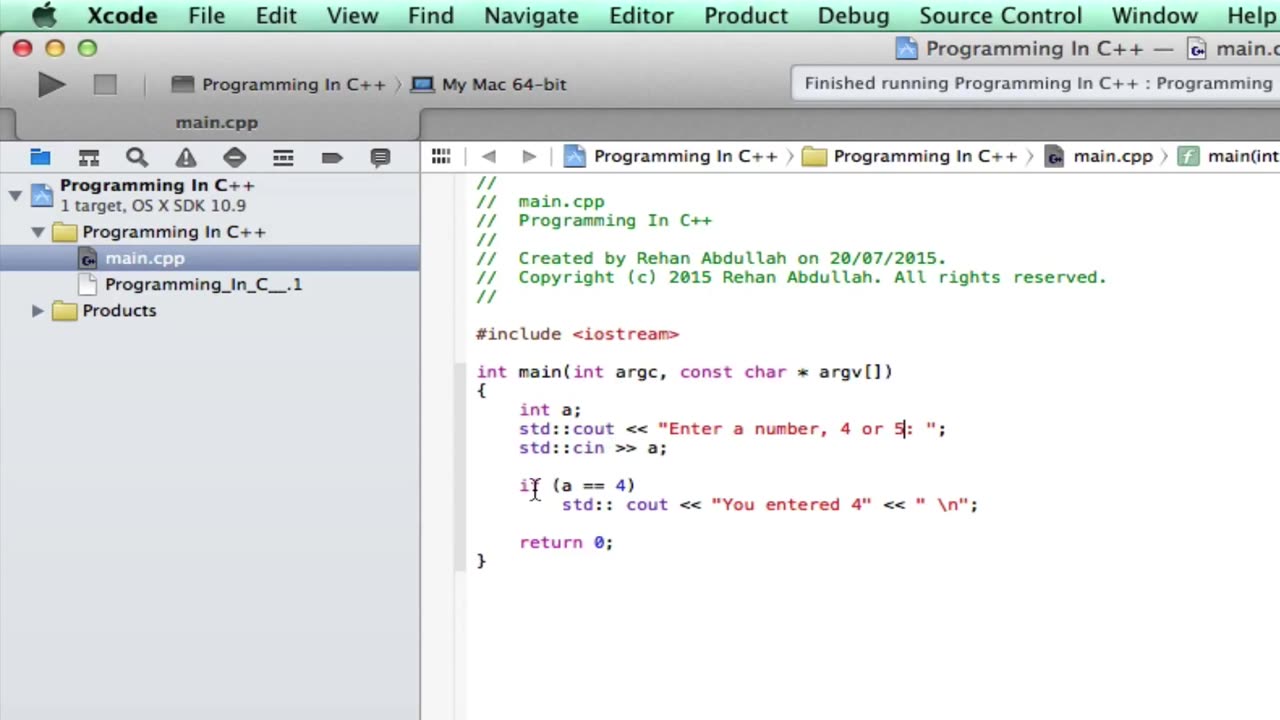Open the Project navigator folder icon
The image size is (1280, 720).
40,157
